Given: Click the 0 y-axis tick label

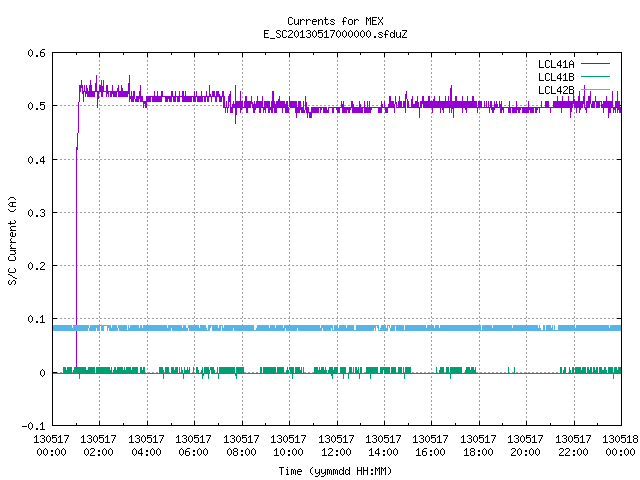Looking at the screenshot, I should 42,373.
